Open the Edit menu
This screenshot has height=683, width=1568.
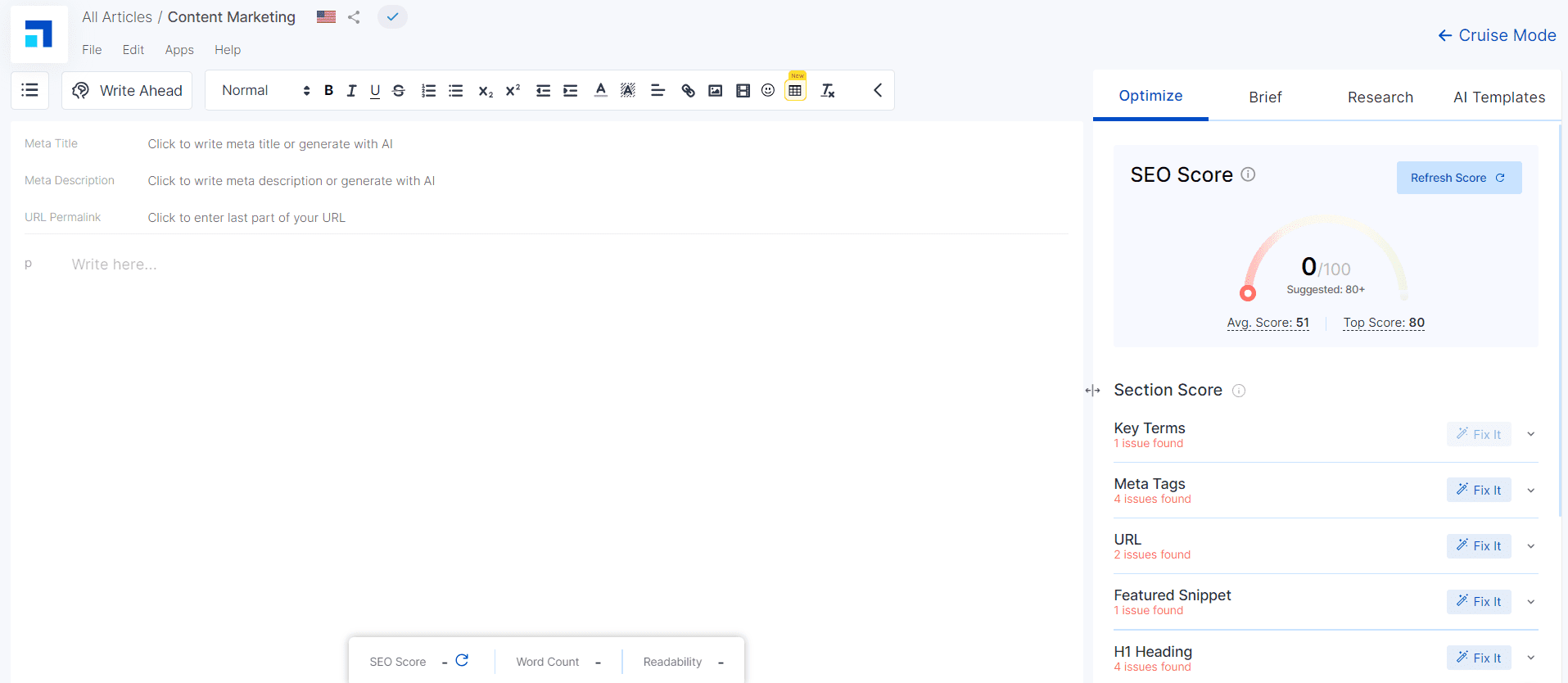point(133,50)
